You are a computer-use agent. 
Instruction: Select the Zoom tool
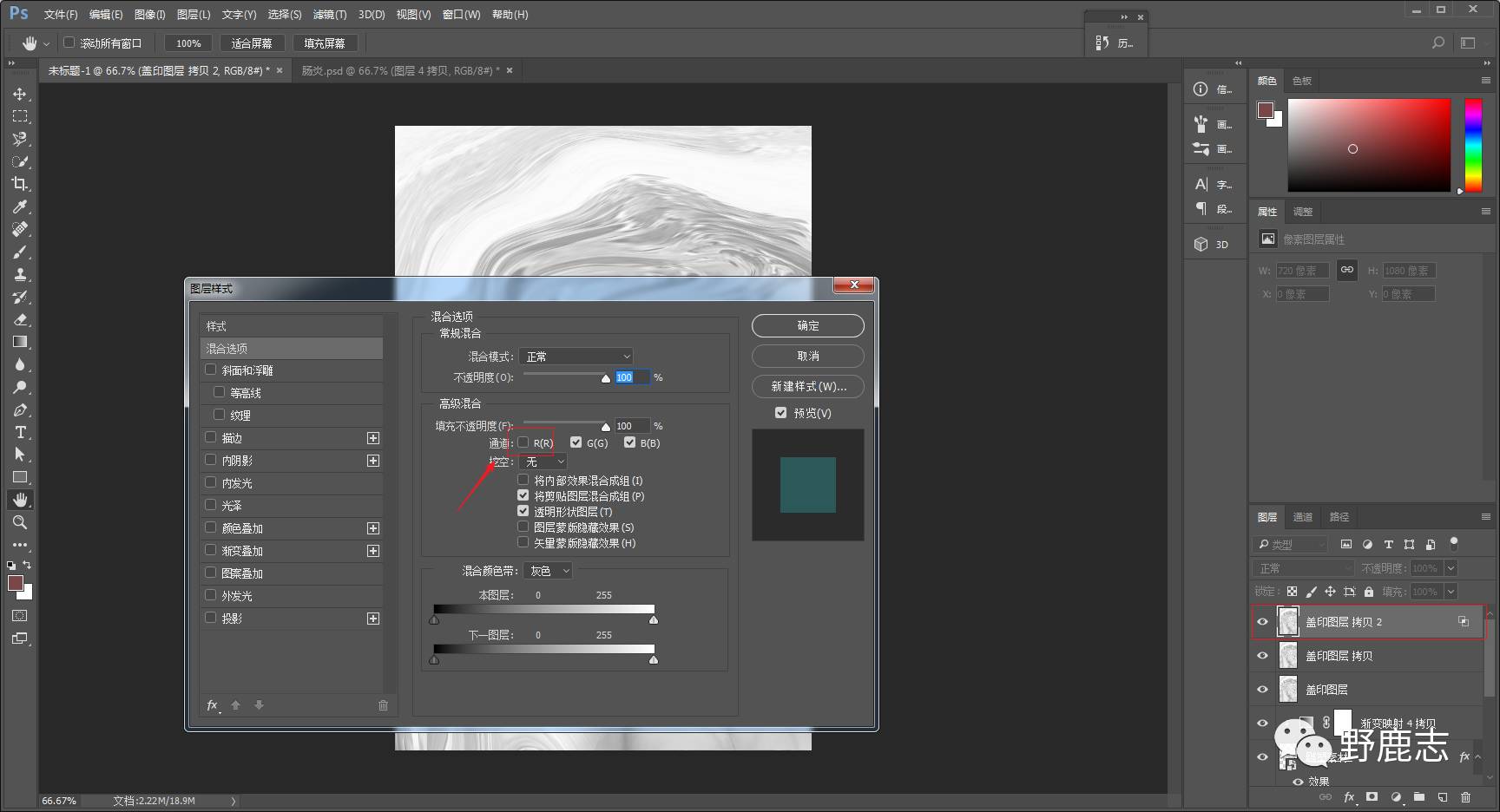[19, 522]
